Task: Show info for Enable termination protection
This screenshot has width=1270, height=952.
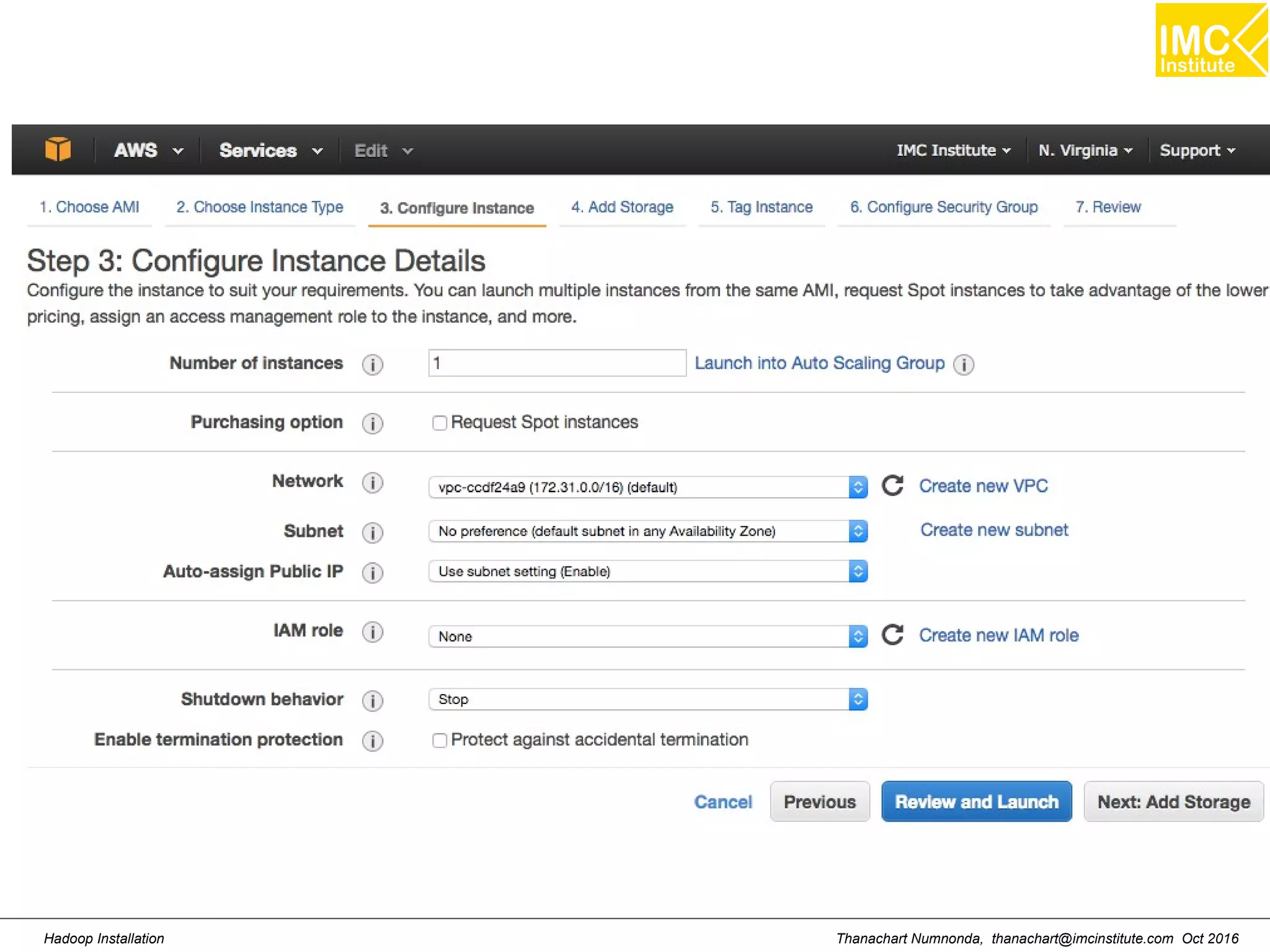Action: coord(372,741)
